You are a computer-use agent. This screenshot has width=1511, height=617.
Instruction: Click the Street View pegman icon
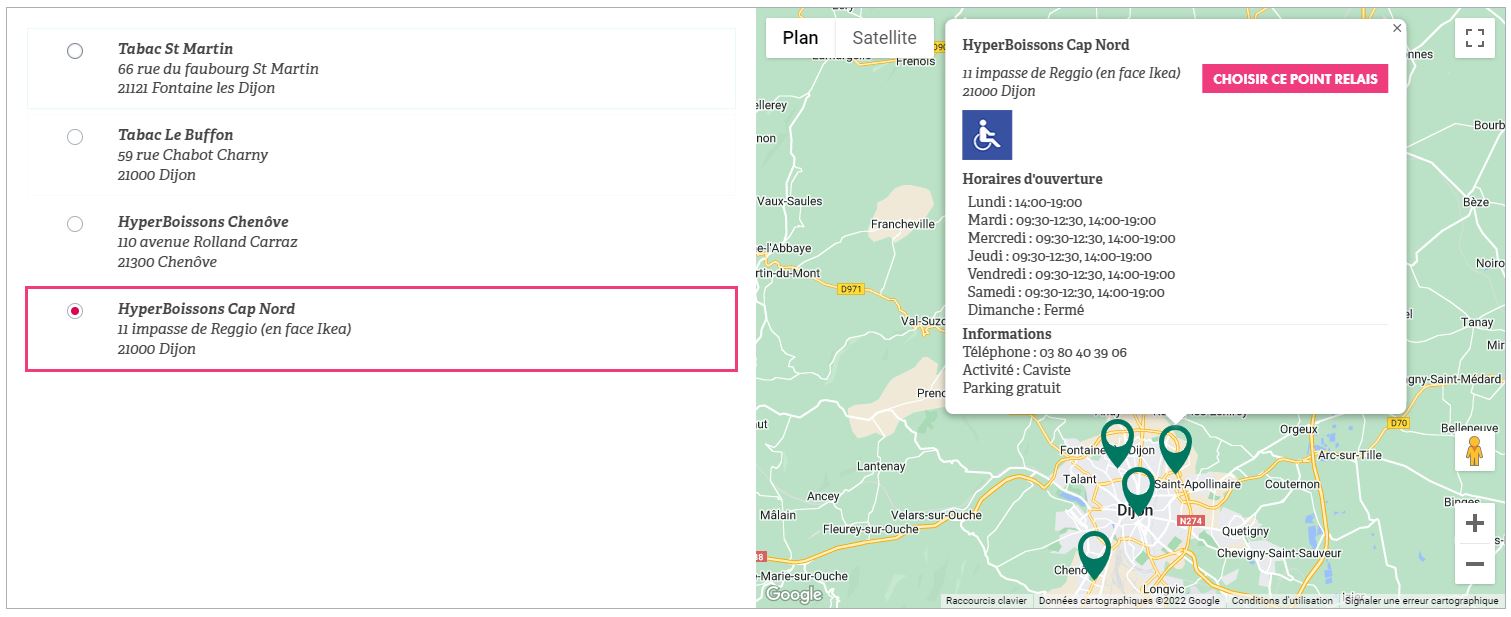[x=1474, y=451]
